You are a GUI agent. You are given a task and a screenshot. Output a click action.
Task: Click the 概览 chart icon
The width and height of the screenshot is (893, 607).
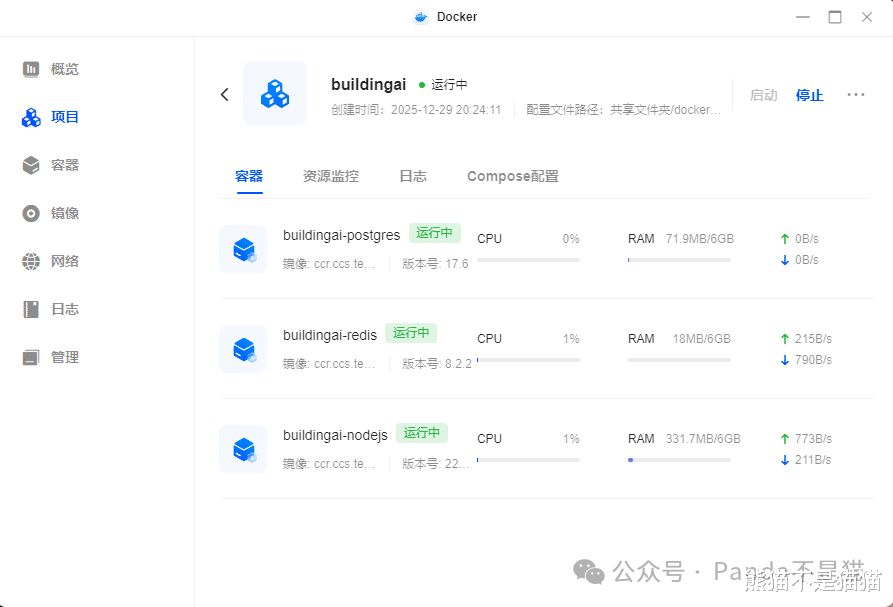click(x=31, y=69)
